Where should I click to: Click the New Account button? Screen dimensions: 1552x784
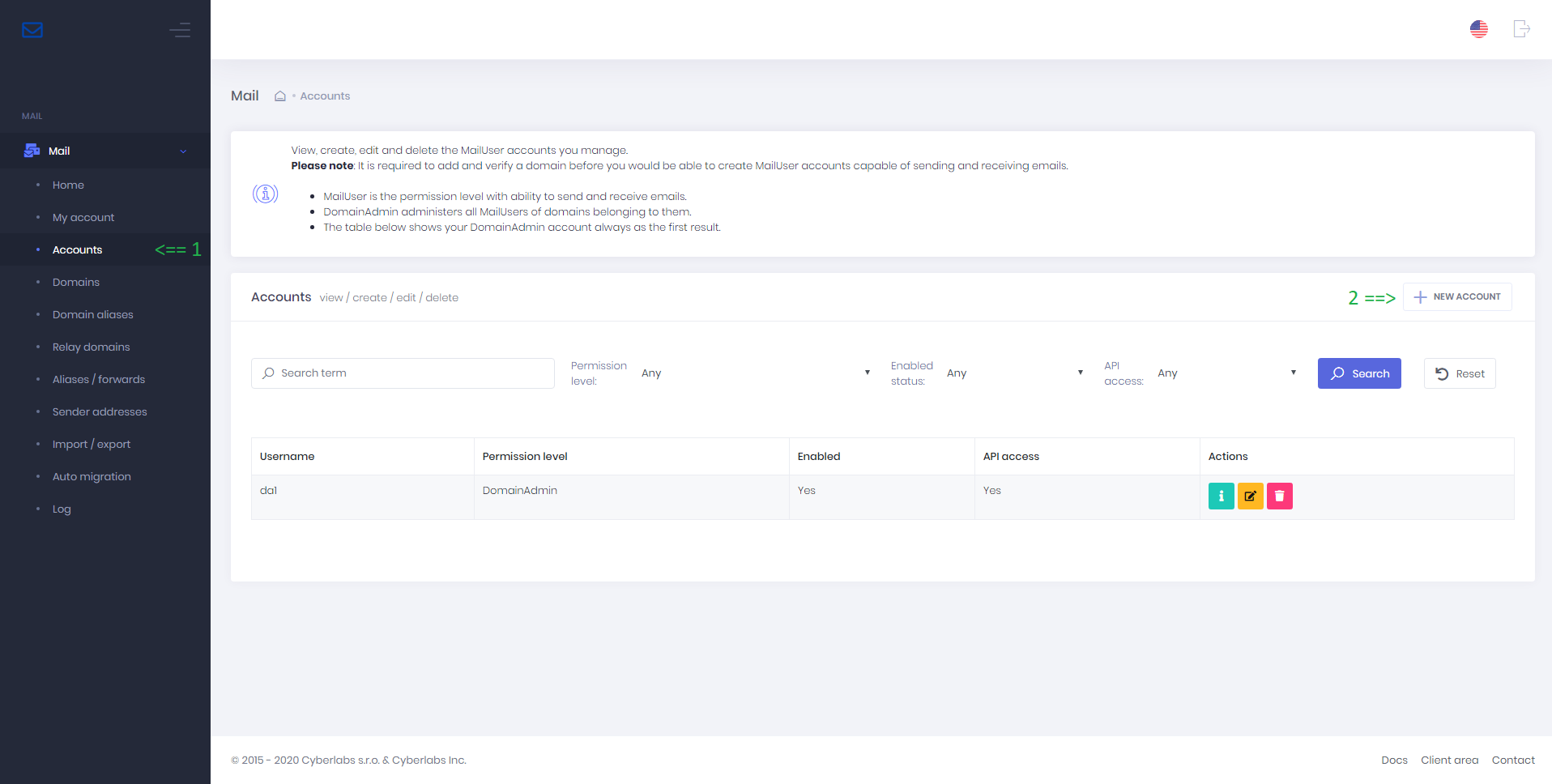click(x=1457, y=296)
